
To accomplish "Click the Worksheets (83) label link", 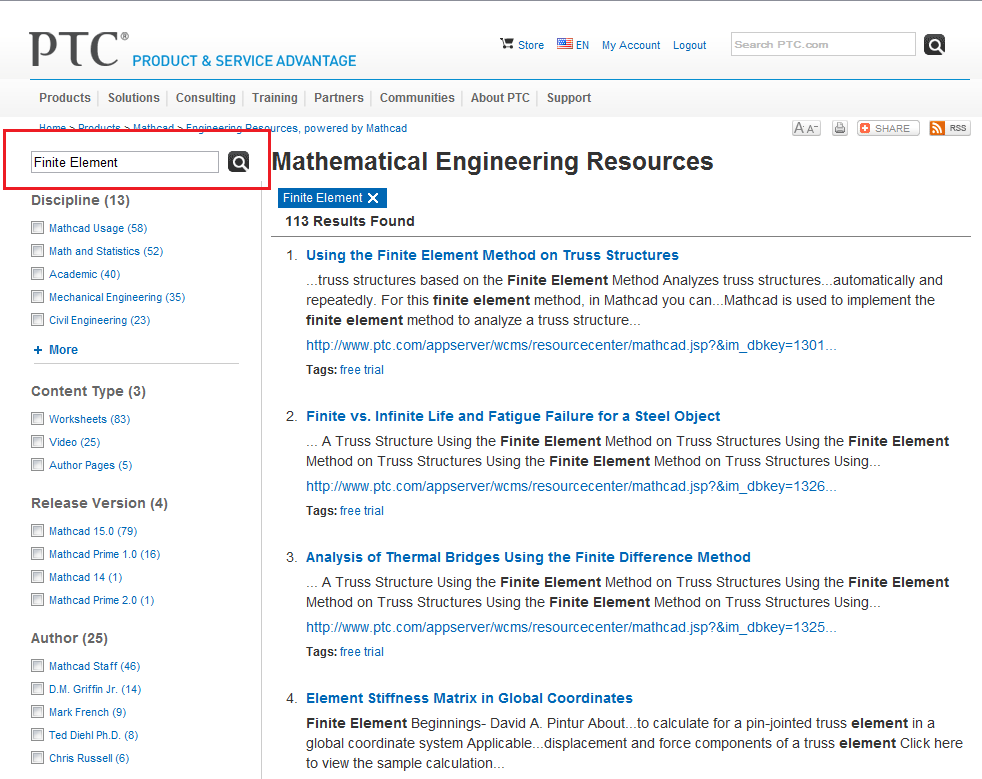I will [90, 419].
